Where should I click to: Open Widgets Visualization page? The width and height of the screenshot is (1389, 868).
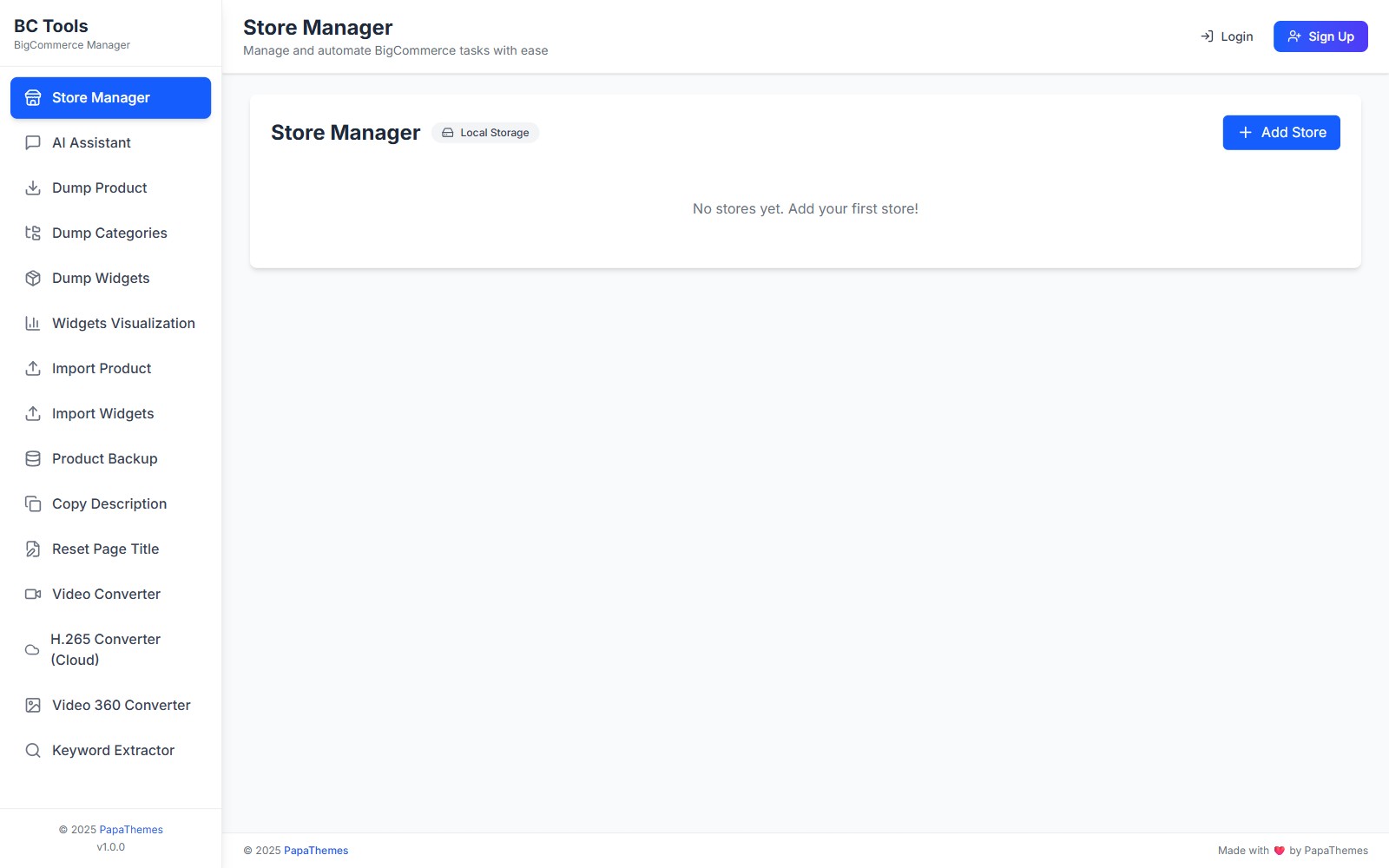(110, 324)
